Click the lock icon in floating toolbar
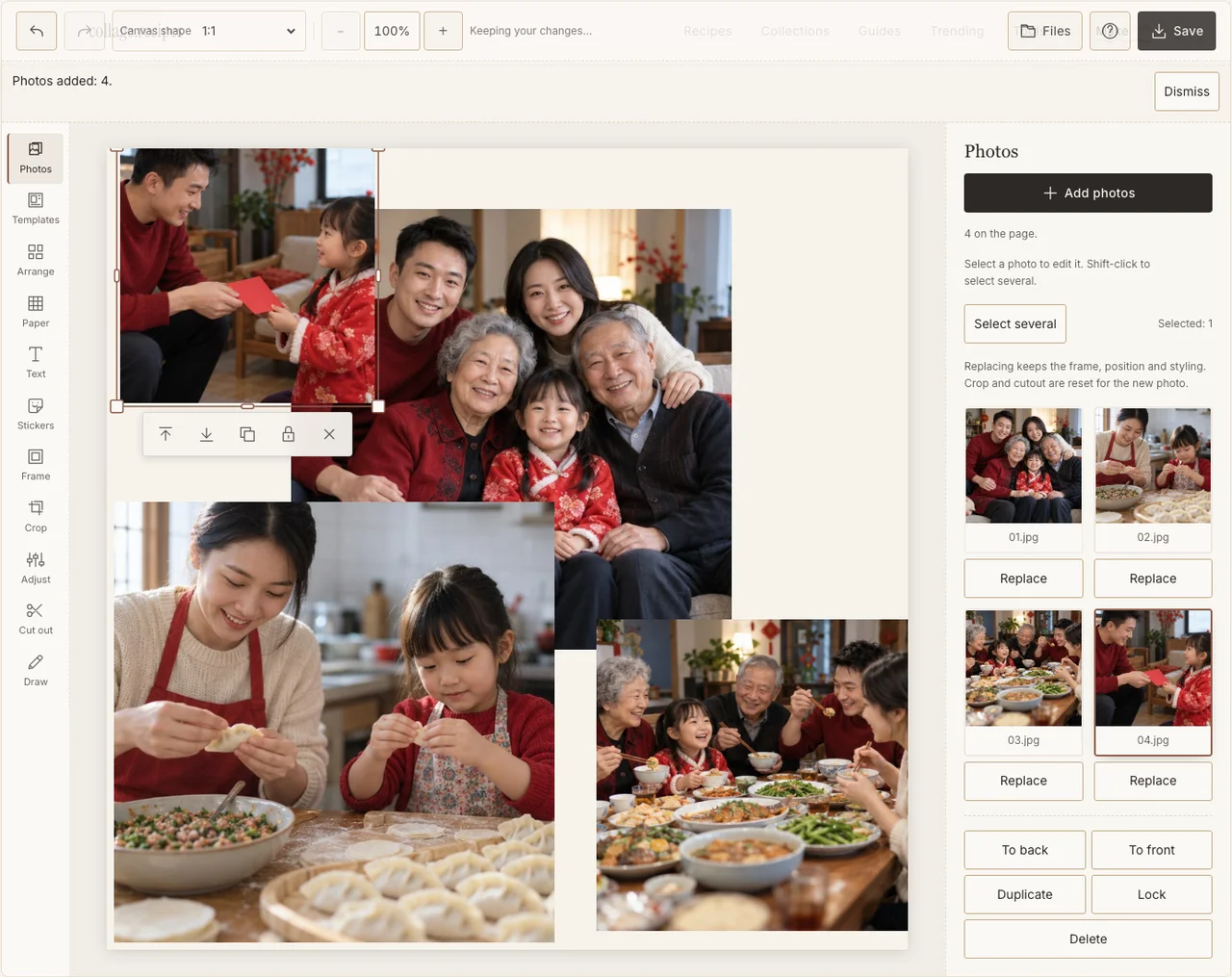The image size is (1232, 977). point(288,434)
